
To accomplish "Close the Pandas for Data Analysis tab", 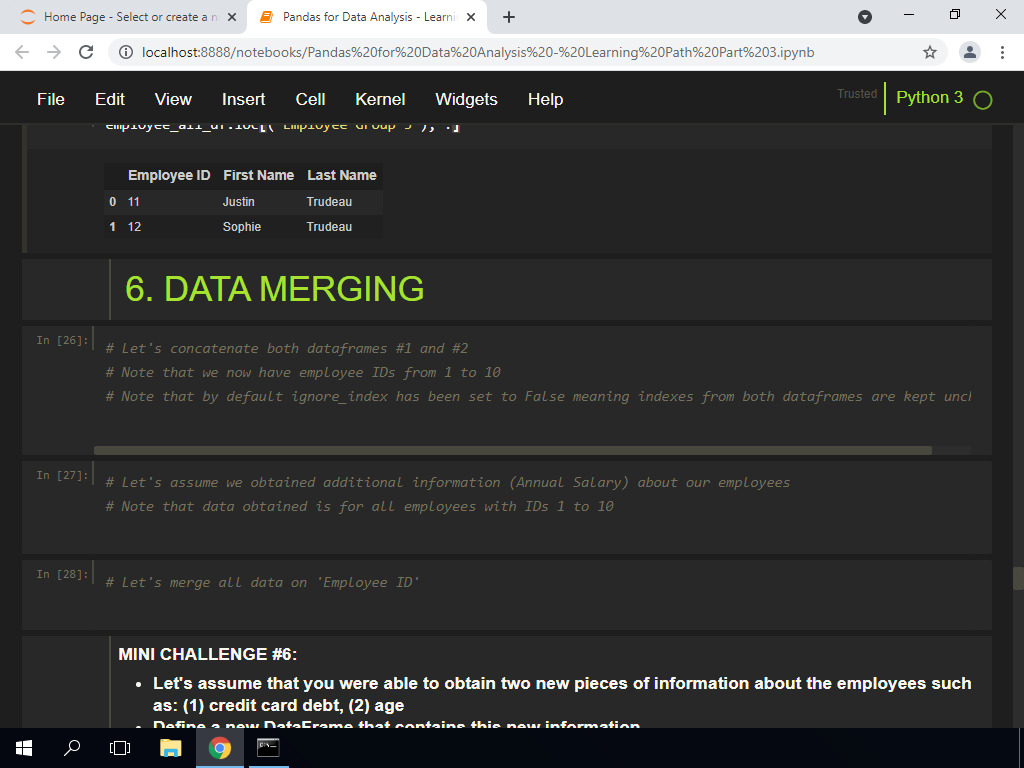I will tap(471, 17).
